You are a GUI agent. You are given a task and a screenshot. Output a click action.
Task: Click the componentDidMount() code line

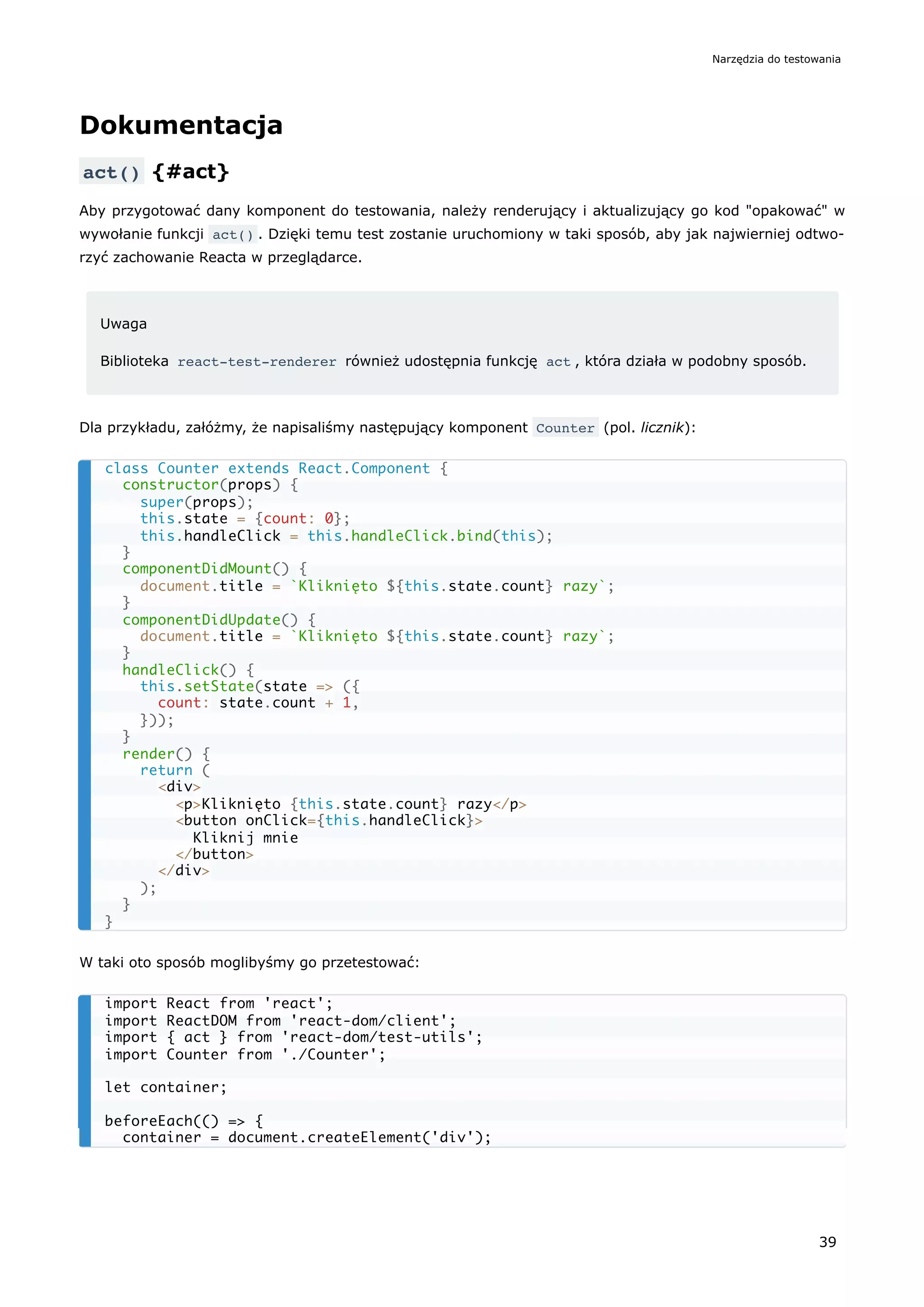click(214, 569)
